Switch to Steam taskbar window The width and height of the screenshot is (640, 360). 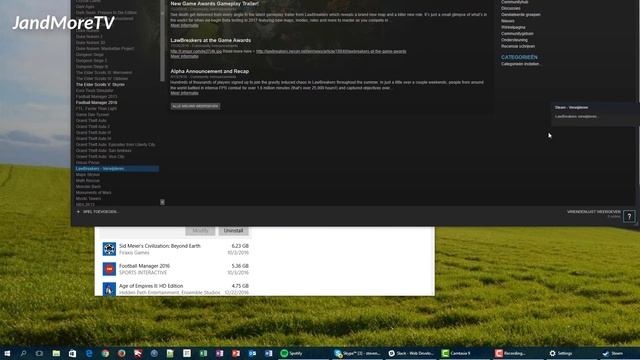click(x=620, y=353)
